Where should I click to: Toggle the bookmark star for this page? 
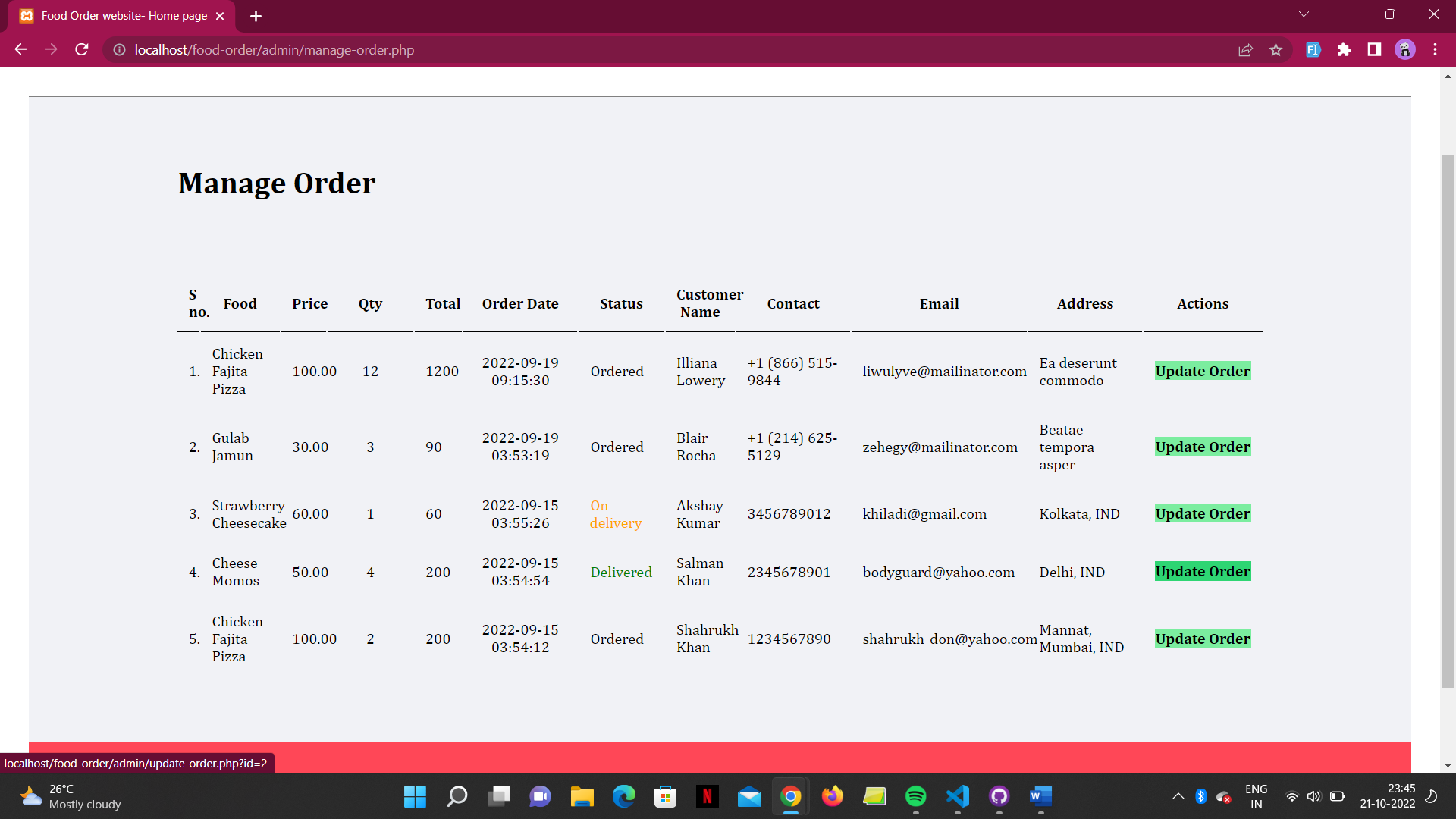click(x=1276, y=49)
